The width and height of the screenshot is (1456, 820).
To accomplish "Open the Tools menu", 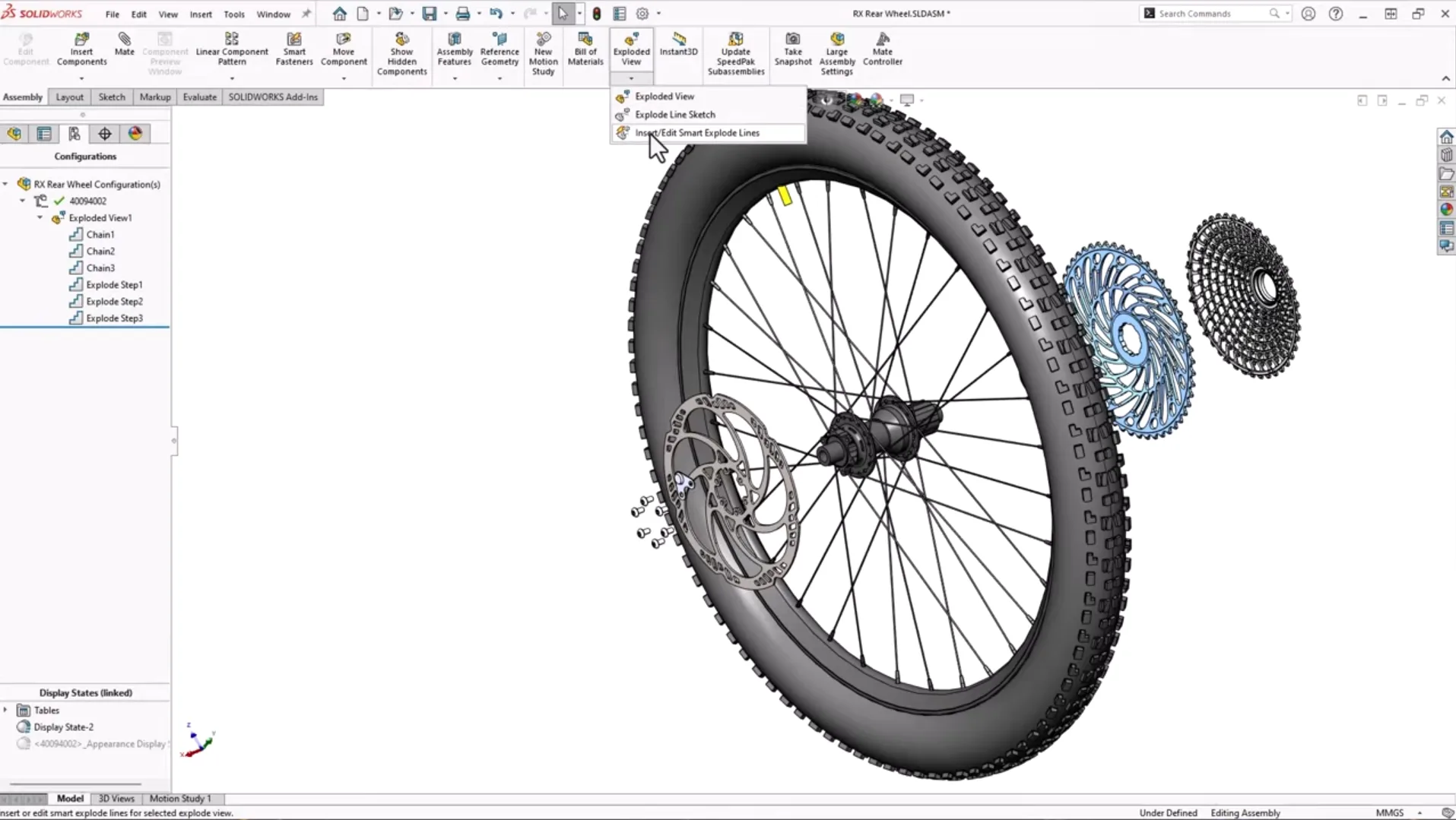I will 233,14.
